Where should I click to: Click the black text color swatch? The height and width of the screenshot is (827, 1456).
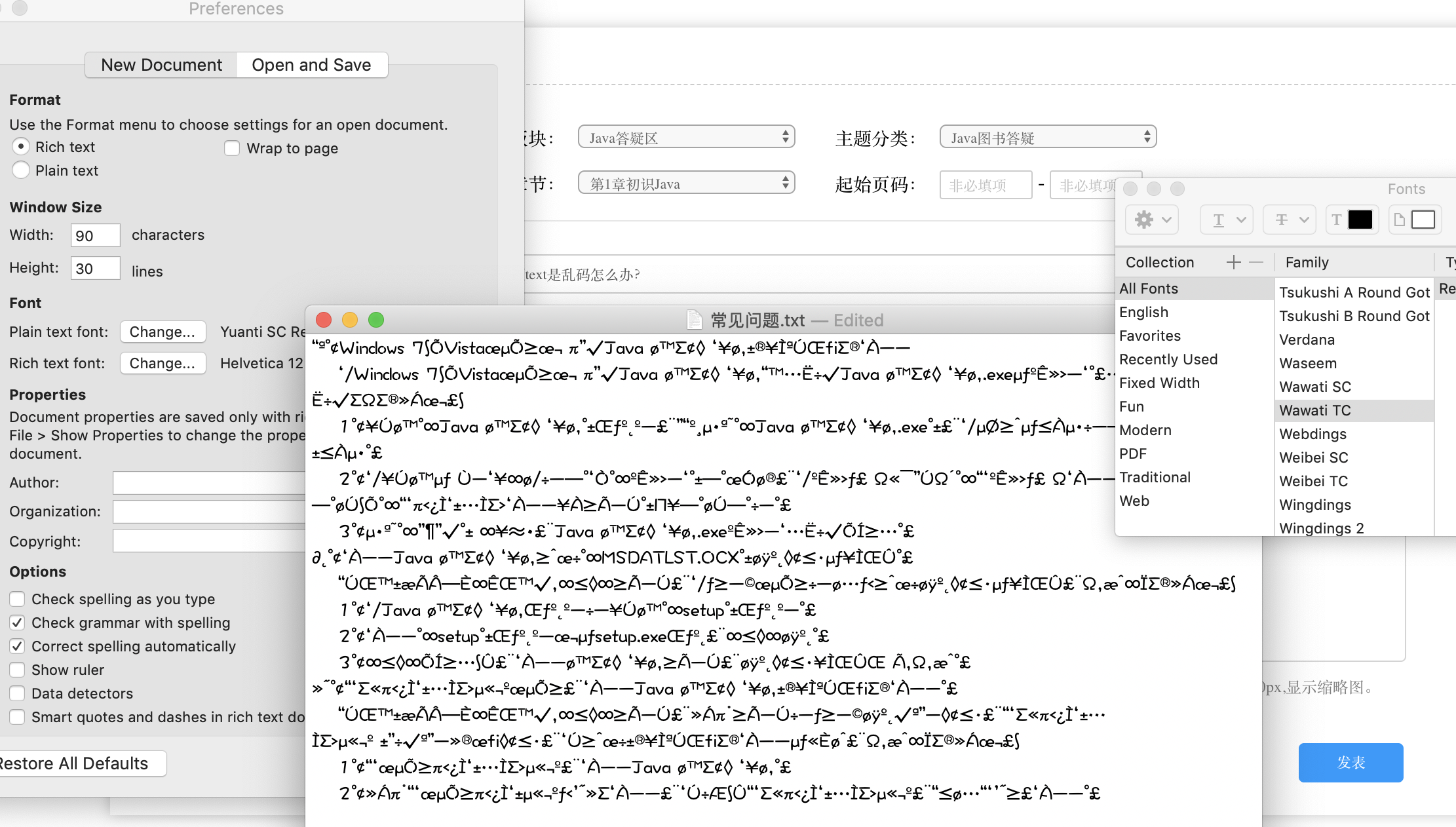[x=1360, y=220]
